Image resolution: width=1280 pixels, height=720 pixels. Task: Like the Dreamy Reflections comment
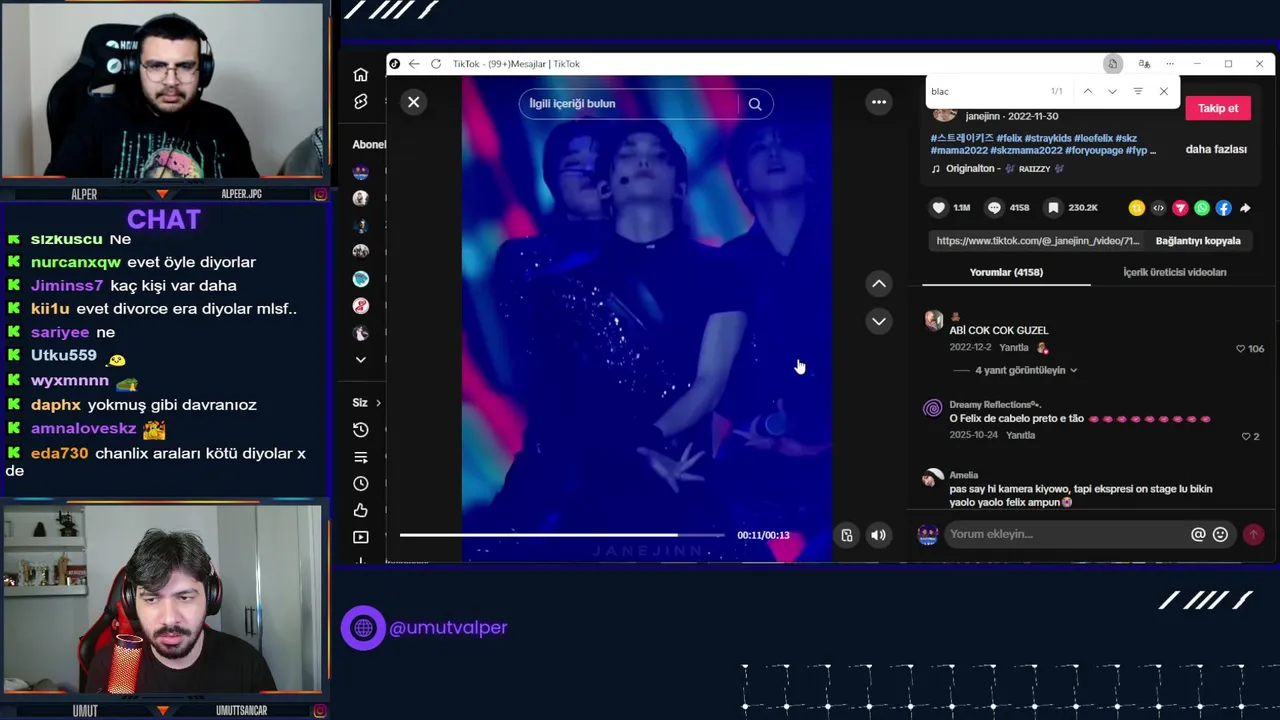point(1246,437)
